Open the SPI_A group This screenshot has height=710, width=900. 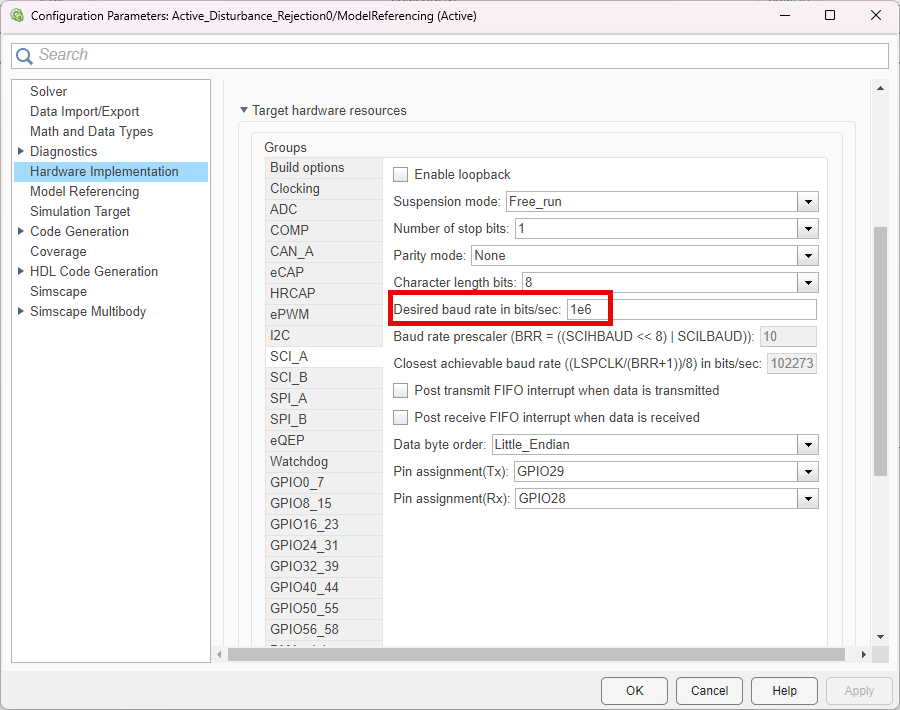tap(324, 399)
